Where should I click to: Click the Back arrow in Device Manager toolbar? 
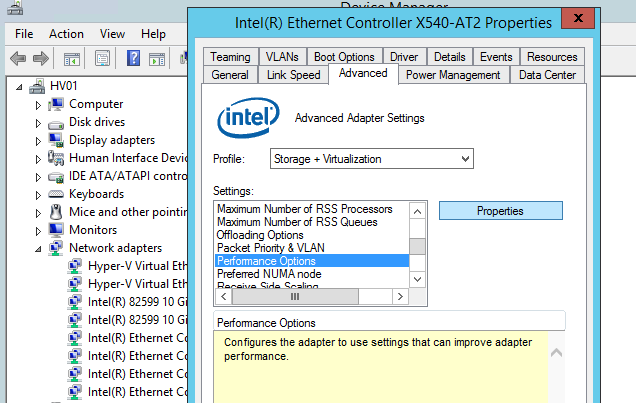18,59
